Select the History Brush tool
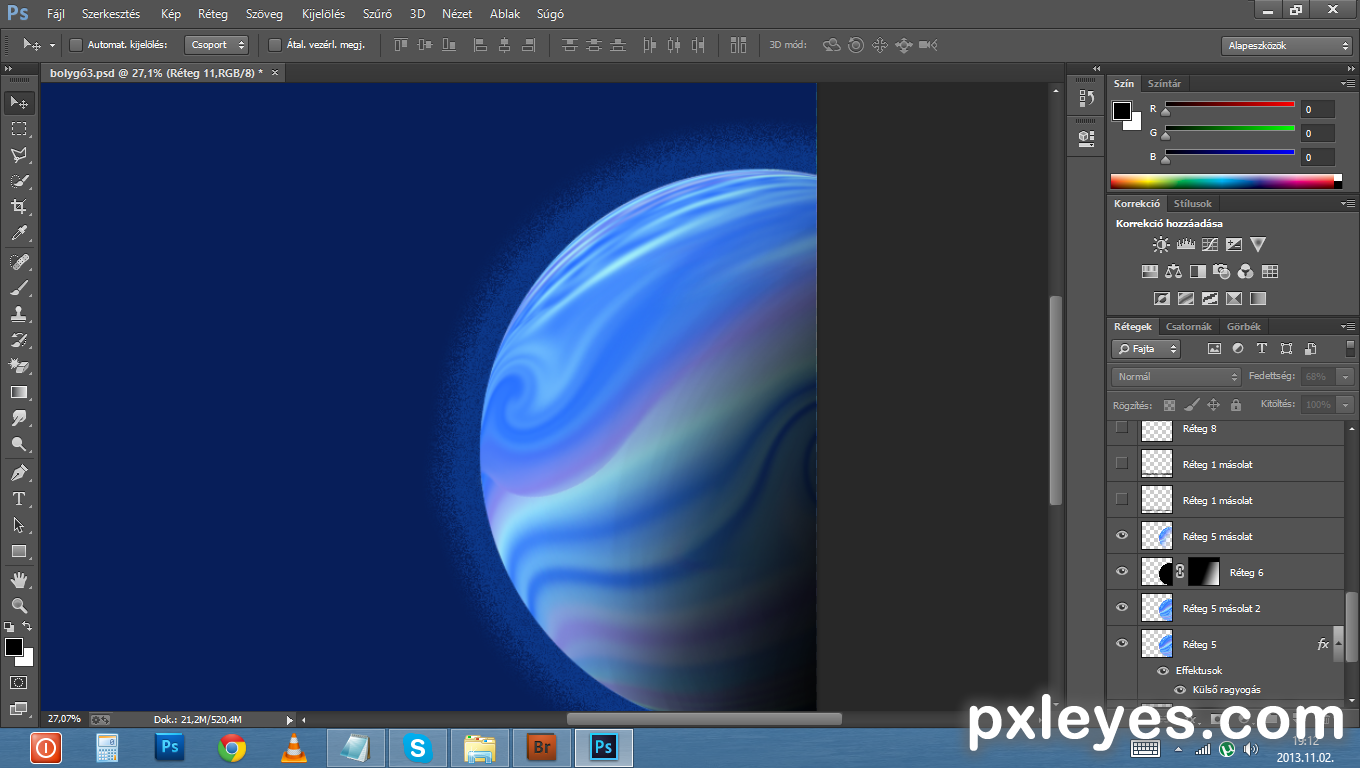 pos(19,340)
